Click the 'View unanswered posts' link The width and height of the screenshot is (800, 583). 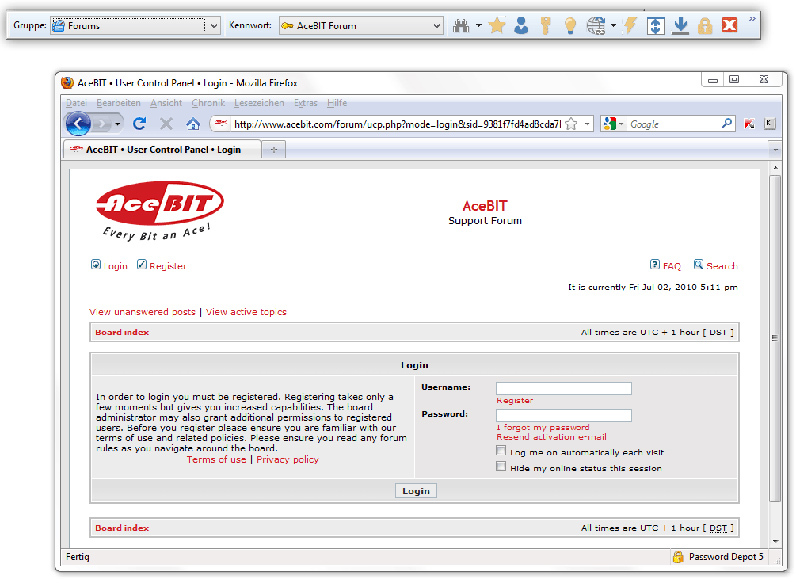(x=142, y=312)
